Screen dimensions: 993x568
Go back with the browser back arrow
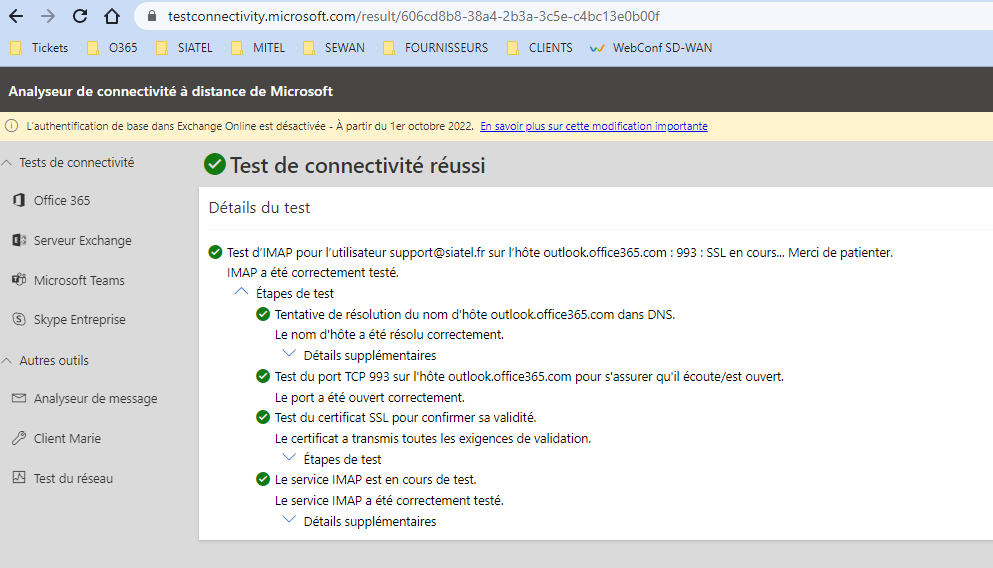16,16
